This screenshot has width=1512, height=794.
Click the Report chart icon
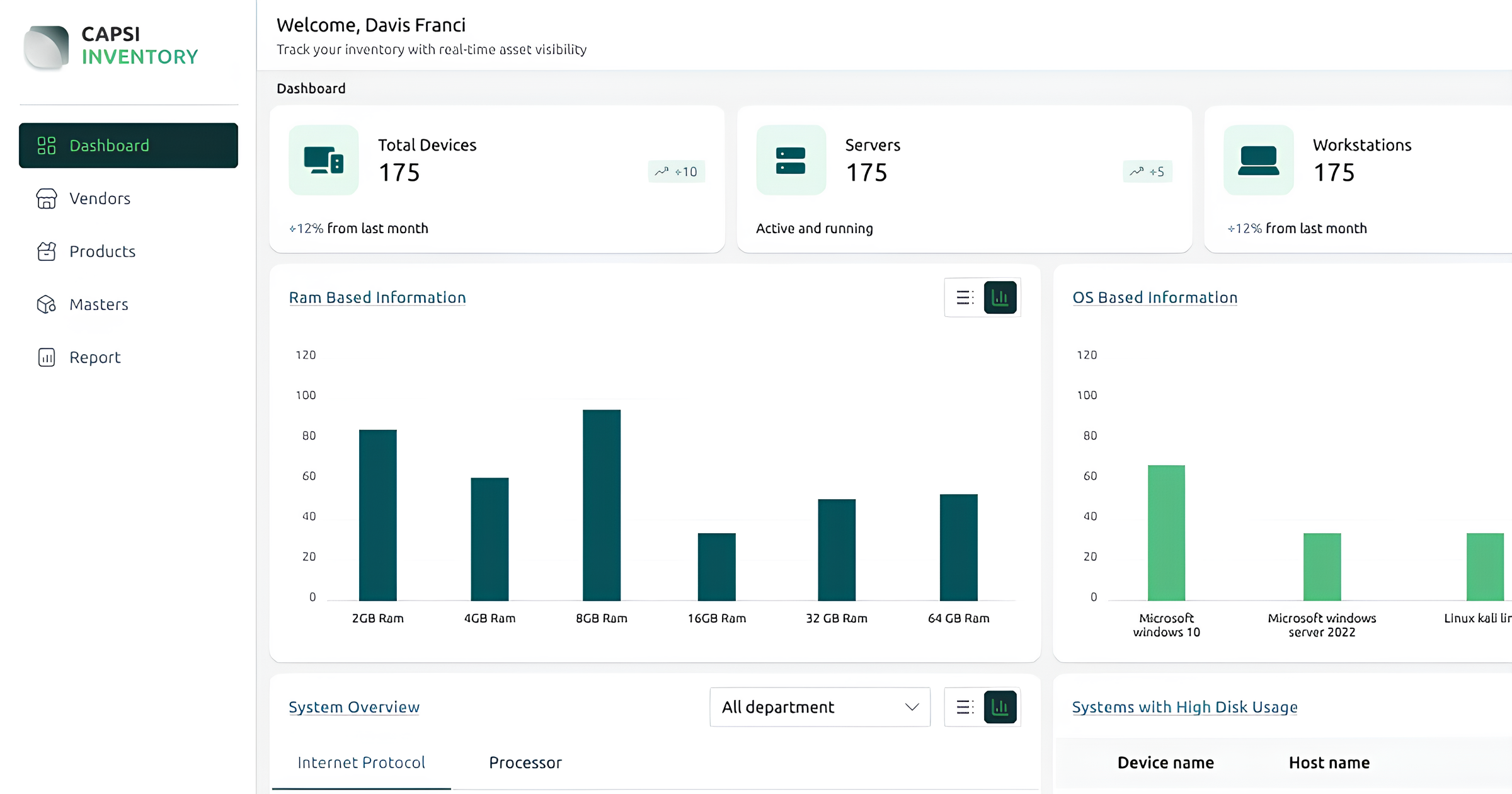coord(47,357)
